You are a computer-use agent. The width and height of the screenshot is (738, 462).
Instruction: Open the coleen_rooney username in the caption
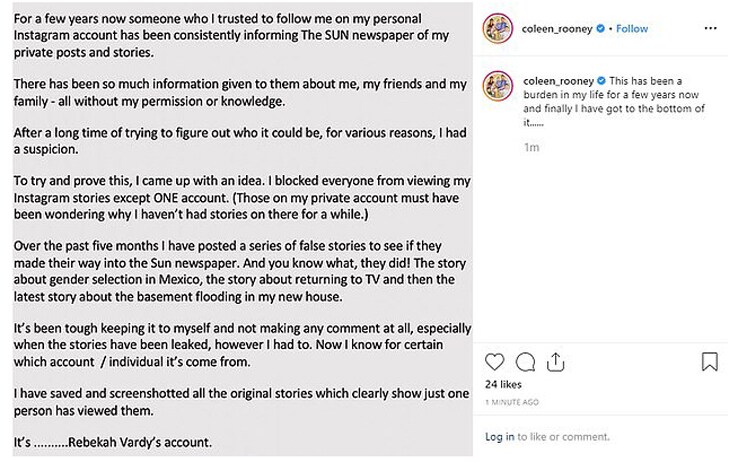point(558,81)
